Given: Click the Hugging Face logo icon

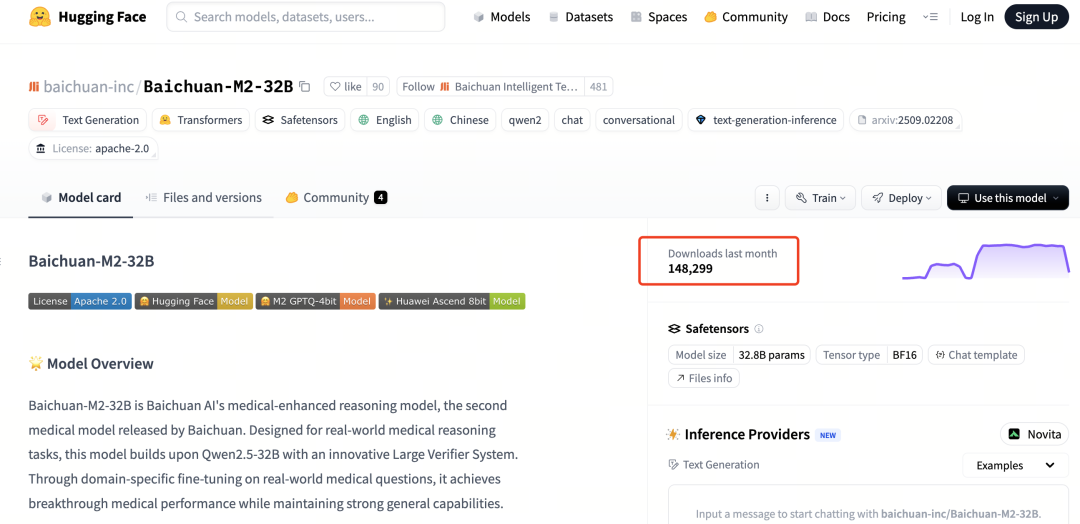Looking at the screenshot, I should pos(40,17).
